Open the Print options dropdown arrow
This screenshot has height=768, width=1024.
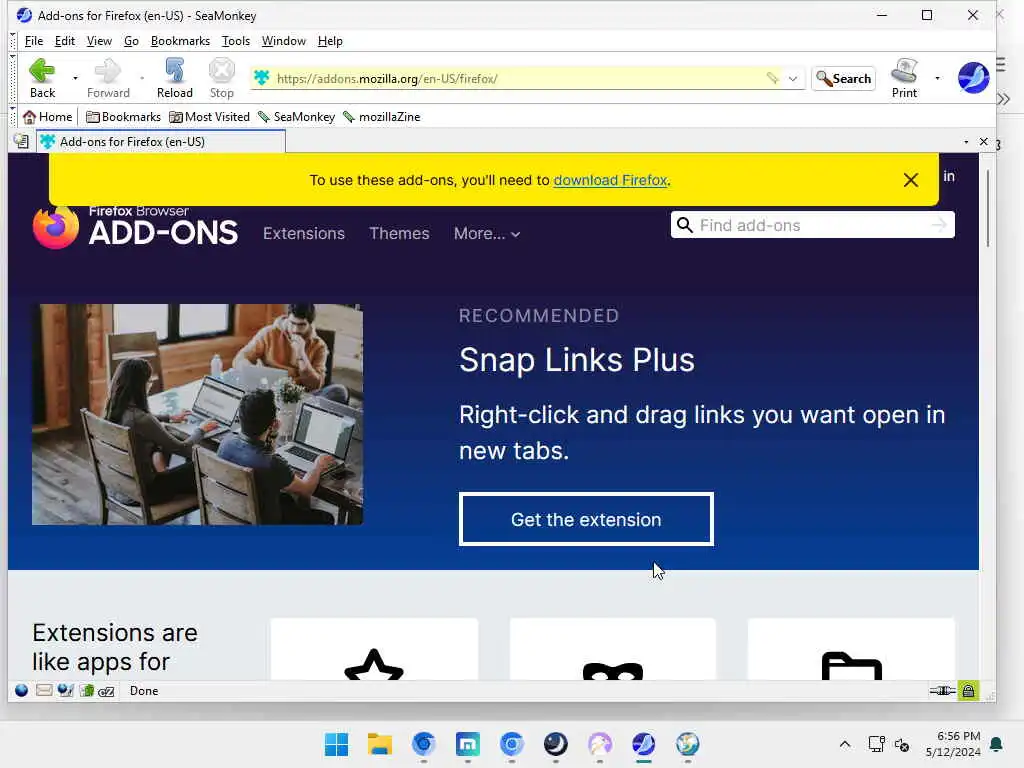[937, 78]
